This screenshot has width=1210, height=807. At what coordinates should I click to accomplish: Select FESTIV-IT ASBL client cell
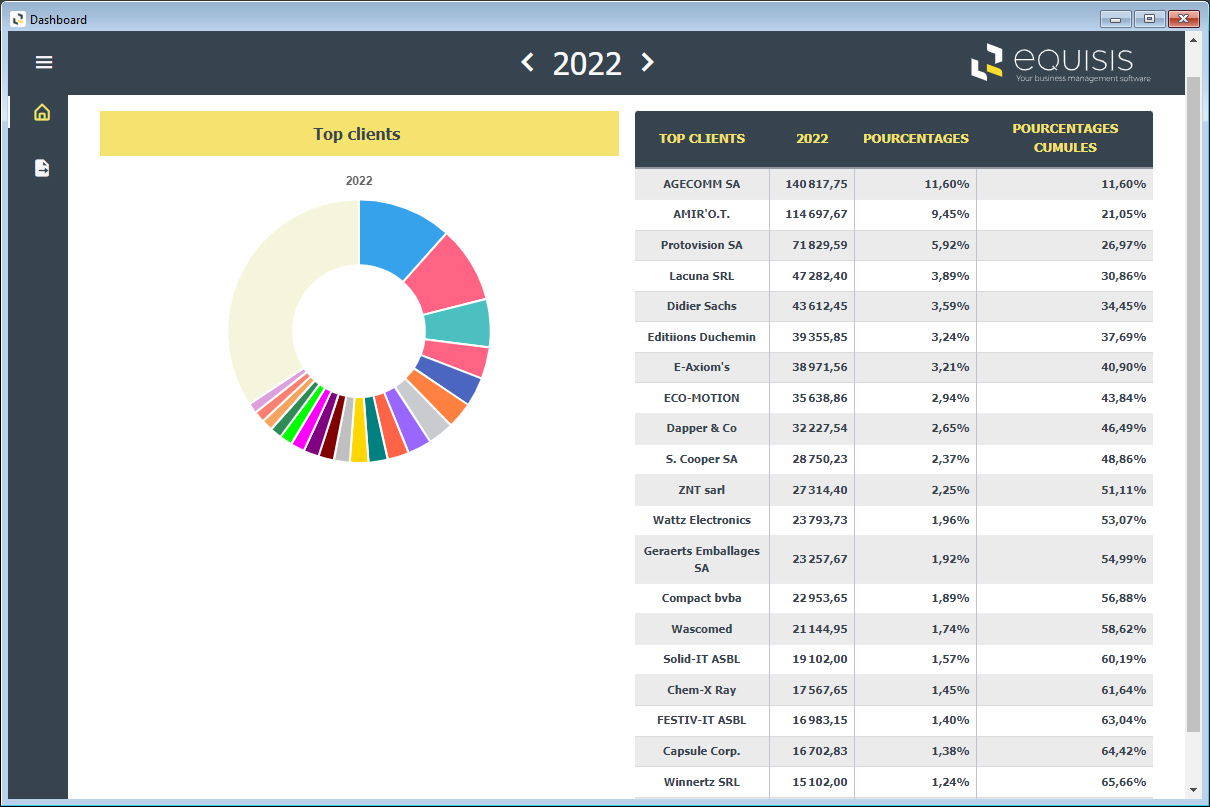pos(702,721)
